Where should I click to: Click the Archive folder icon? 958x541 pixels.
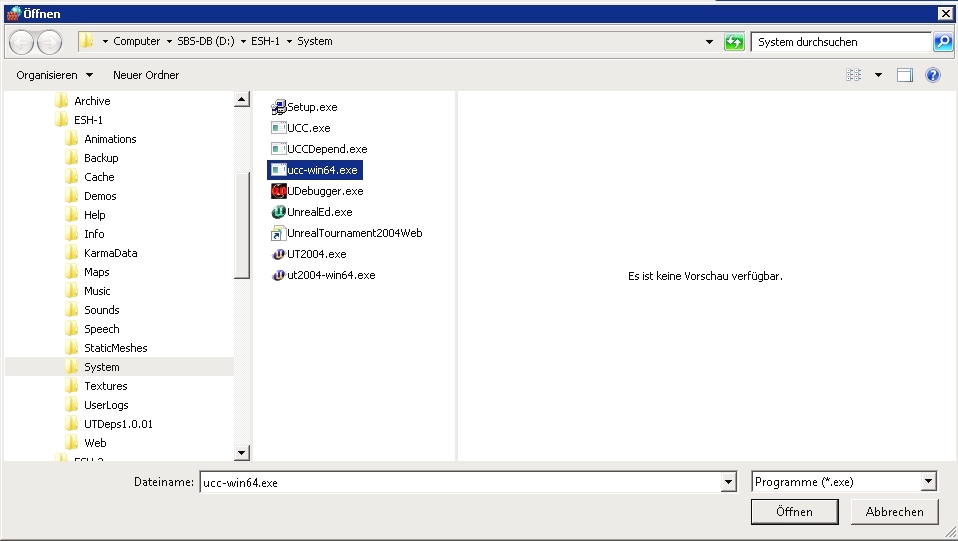61,100
